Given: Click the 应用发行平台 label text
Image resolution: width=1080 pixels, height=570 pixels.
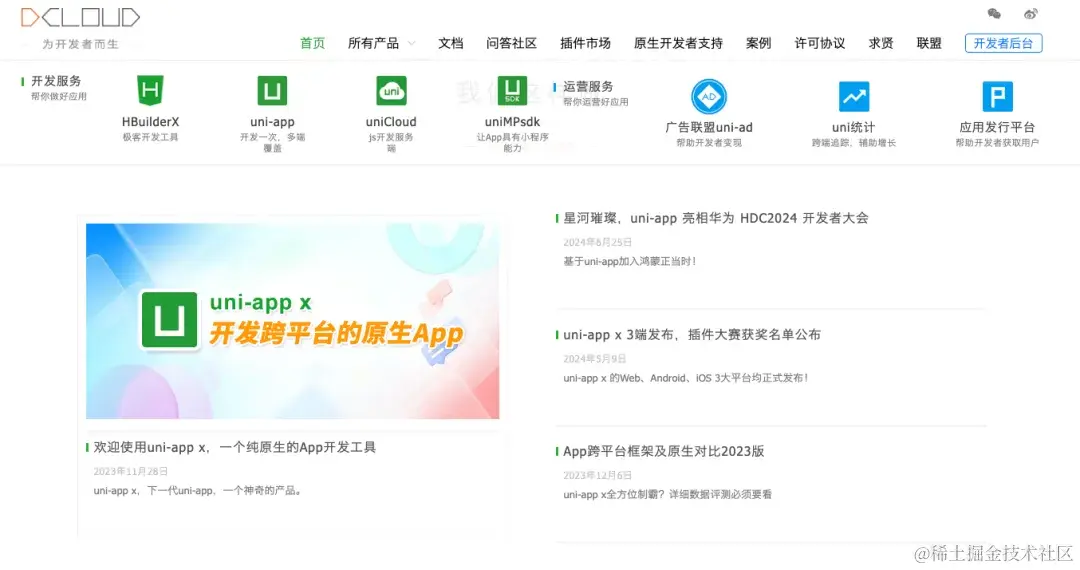Looking at the screenshot, I should 997,127.
